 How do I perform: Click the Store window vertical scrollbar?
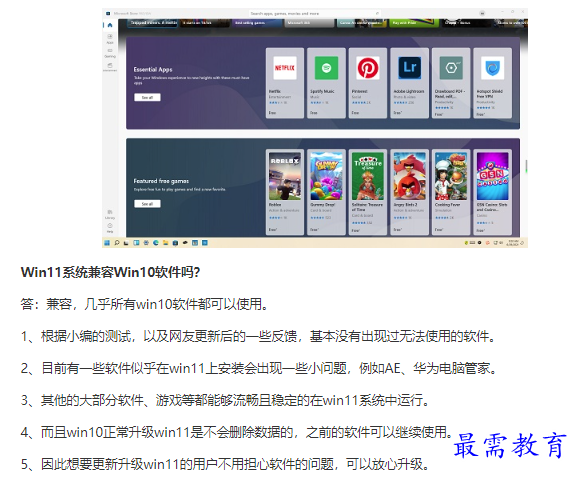pyautogui.click(x=526, y=166)
